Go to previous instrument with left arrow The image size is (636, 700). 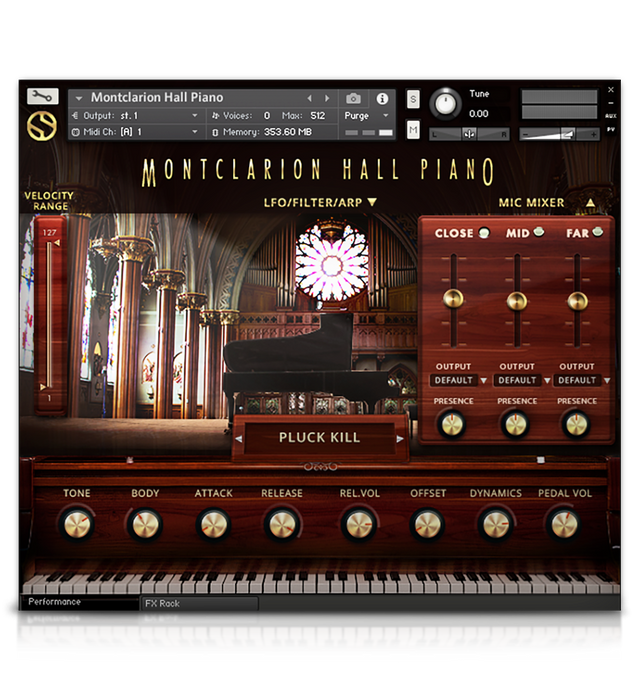pyautogui.click(x=309, y=98)
